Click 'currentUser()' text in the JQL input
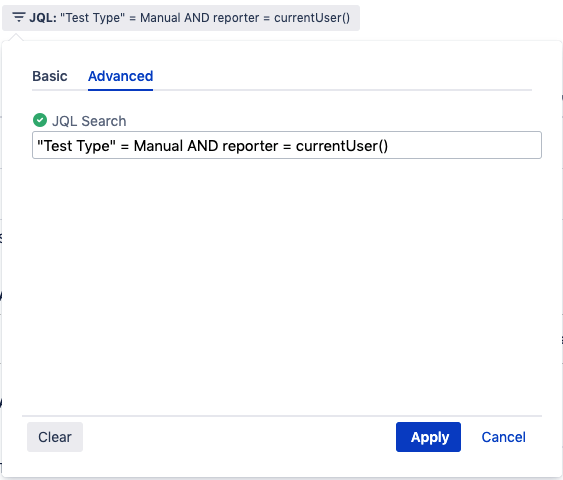The height and width of the screenshot is (480, 563). (x=342, y=146)
